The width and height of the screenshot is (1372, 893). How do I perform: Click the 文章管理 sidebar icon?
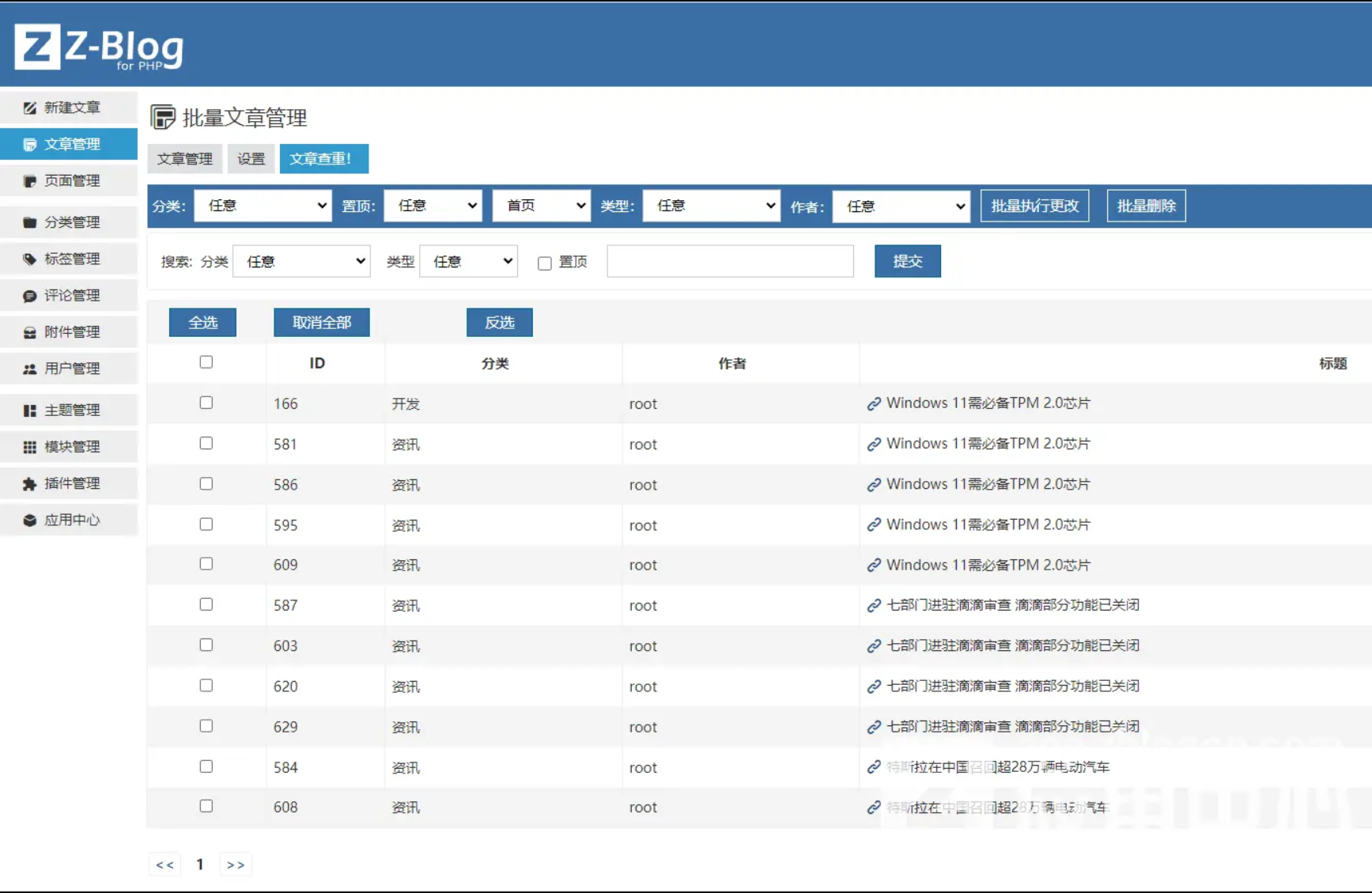click(x=30, y=144)
